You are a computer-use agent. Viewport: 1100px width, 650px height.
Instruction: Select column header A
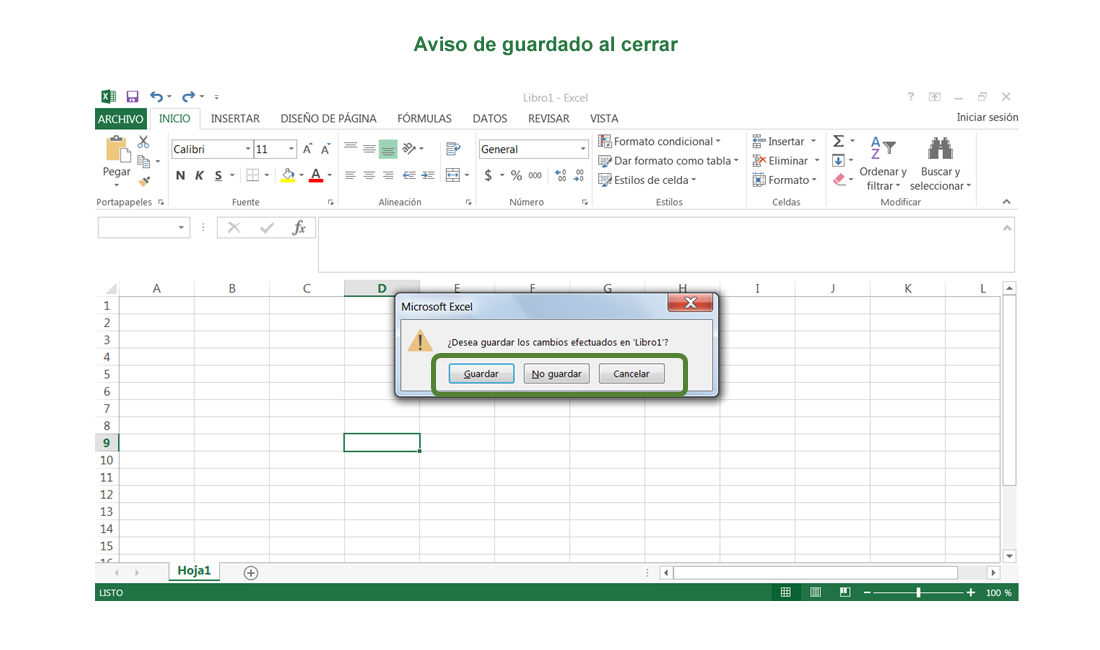tap(156, 288)
